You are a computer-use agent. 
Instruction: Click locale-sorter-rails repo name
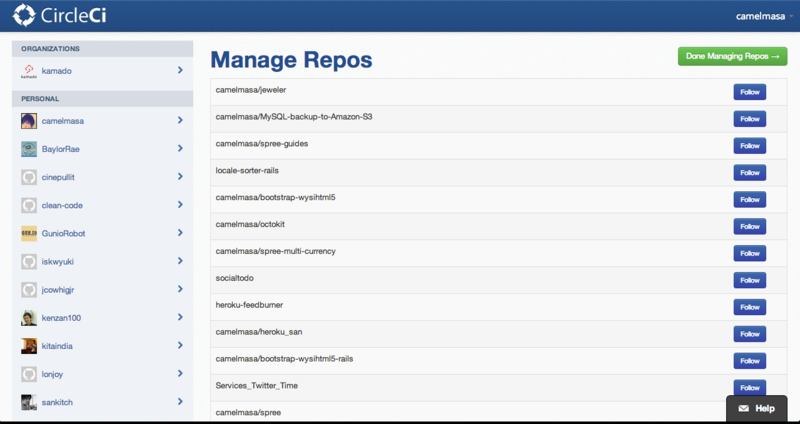click(247, 170)
